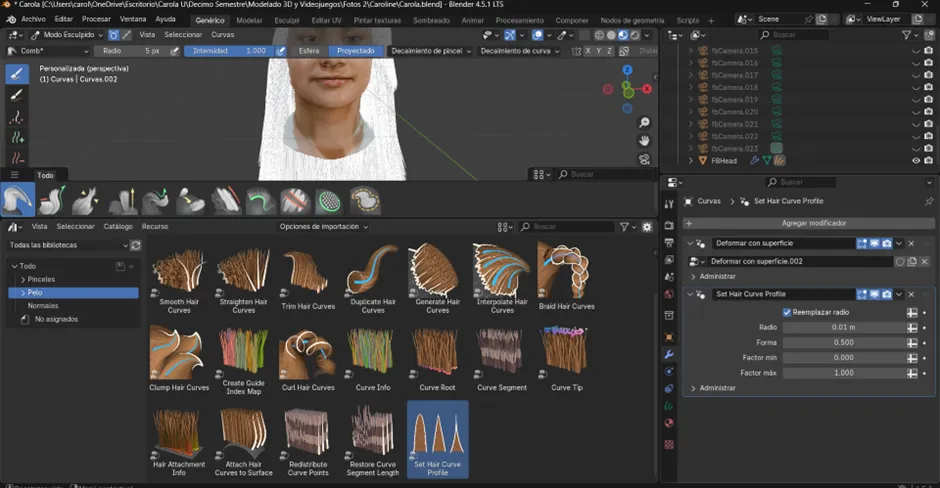The width and height of the screenshot is (940, 488).
Task: Toggle visibility of FBHead object
Action: click(915, 160)
